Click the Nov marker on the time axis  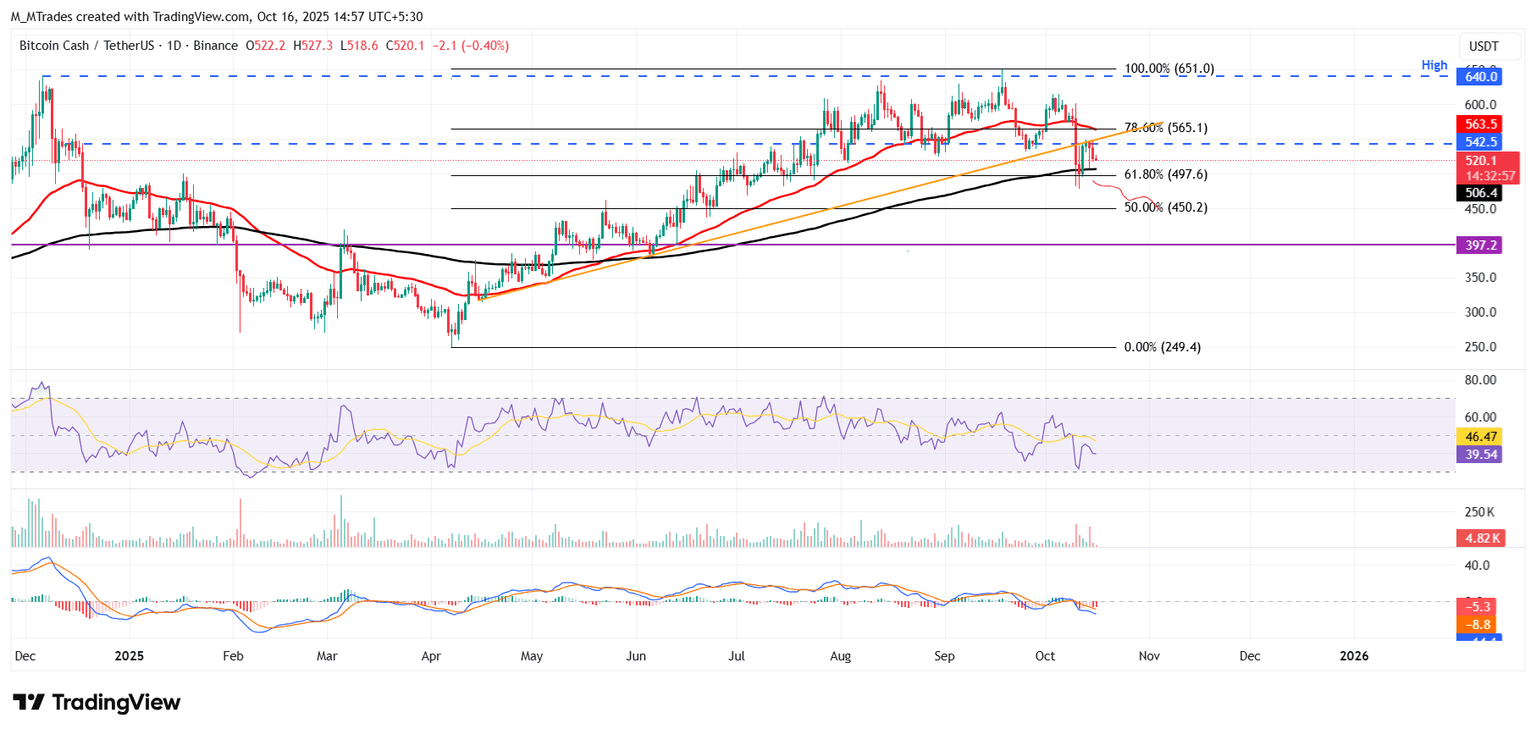coord(1148,656)
